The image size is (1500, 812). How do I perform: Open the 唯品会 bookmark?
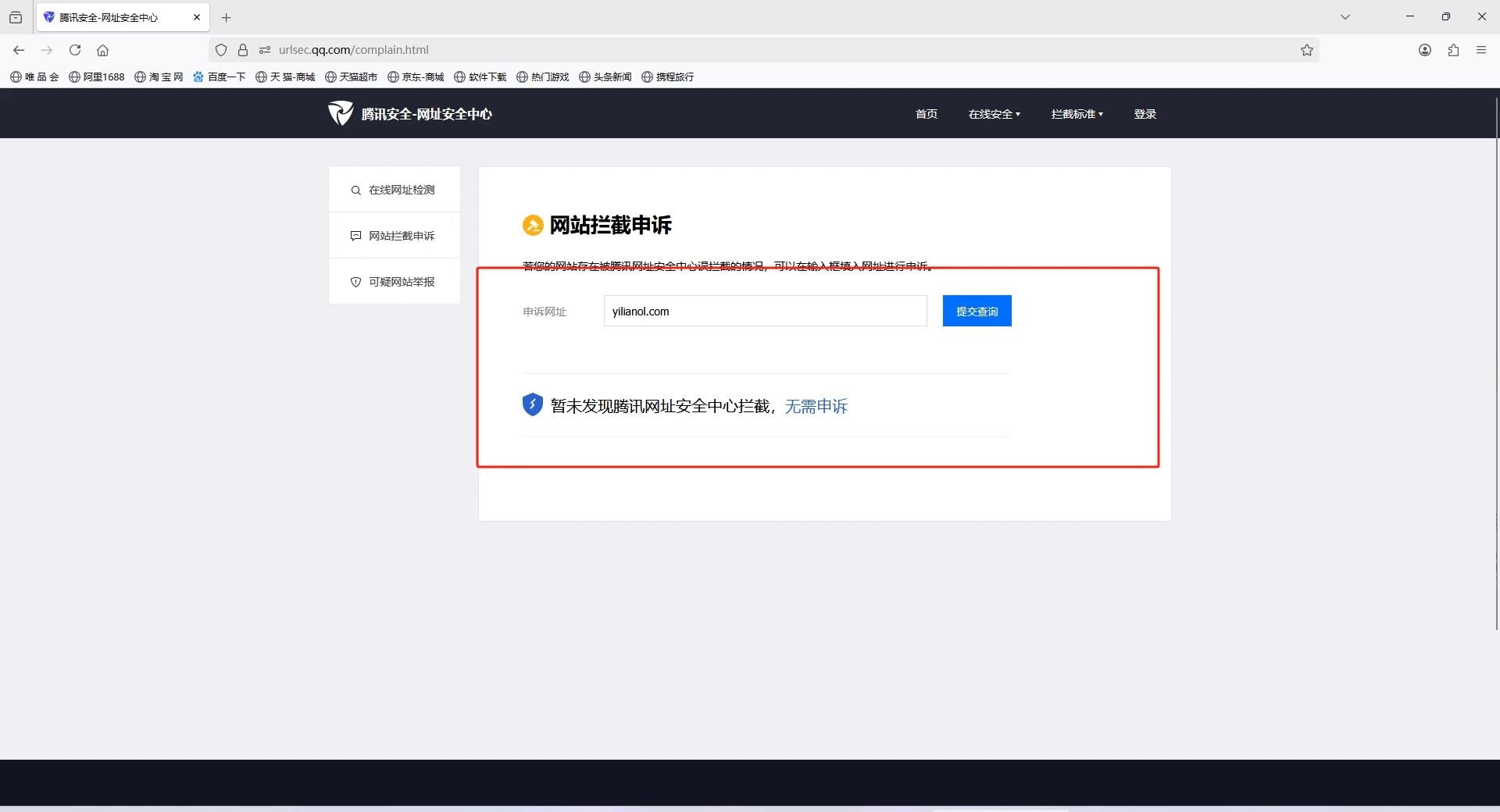click(x=34, y=77)
